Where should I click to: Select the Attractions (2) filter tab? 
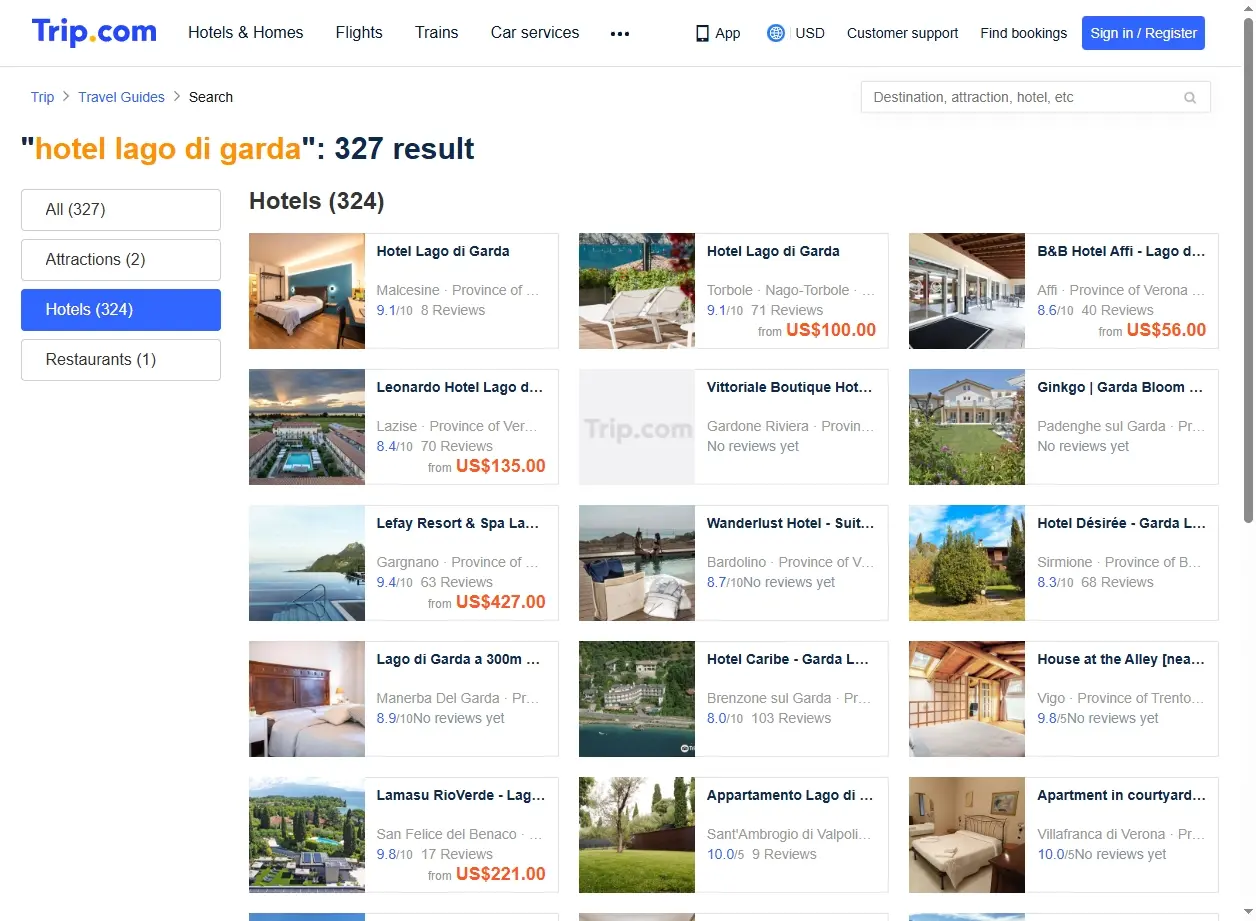(x=121, y=260)
